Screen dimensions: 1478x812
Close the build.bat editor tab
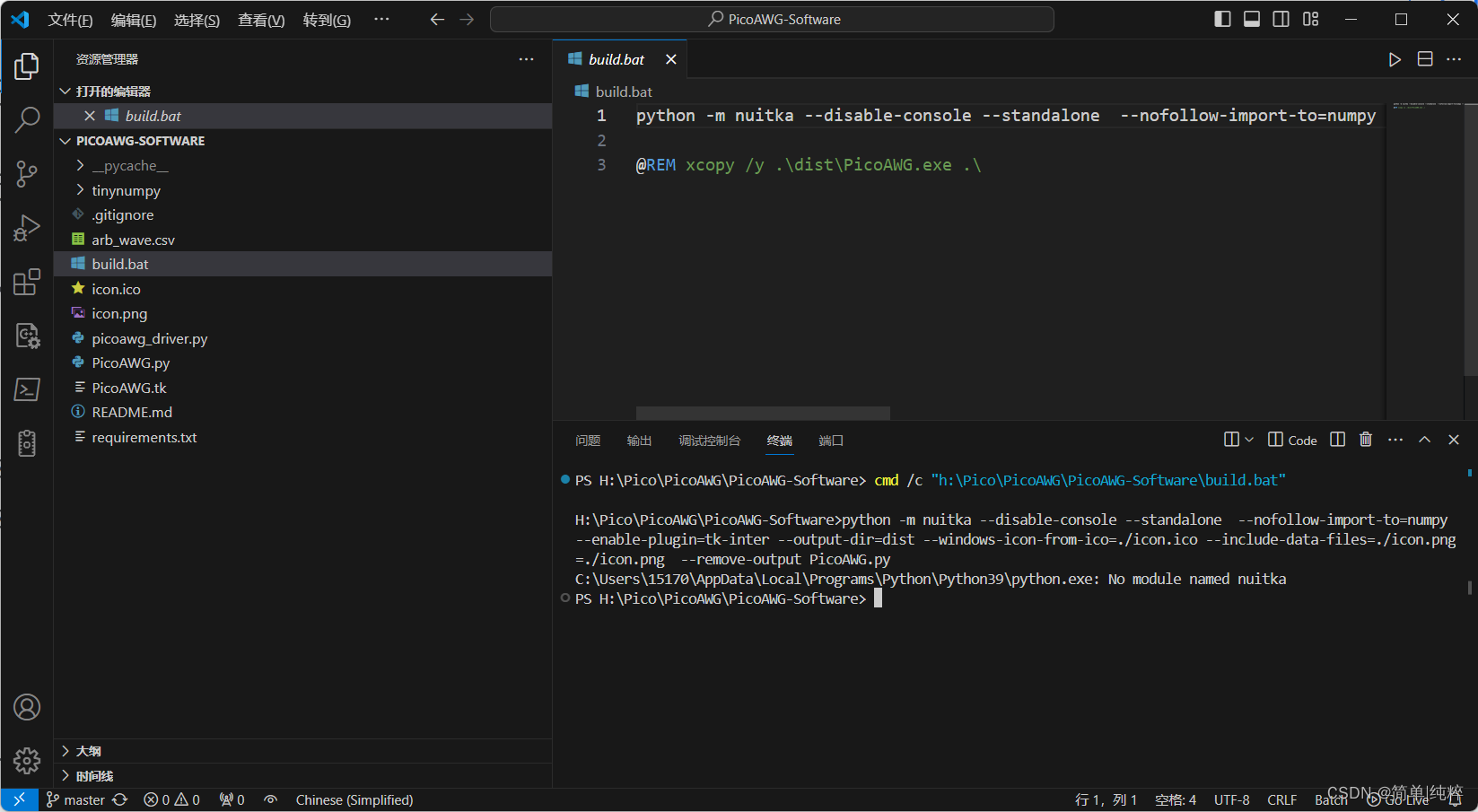[x=671, y=59]
